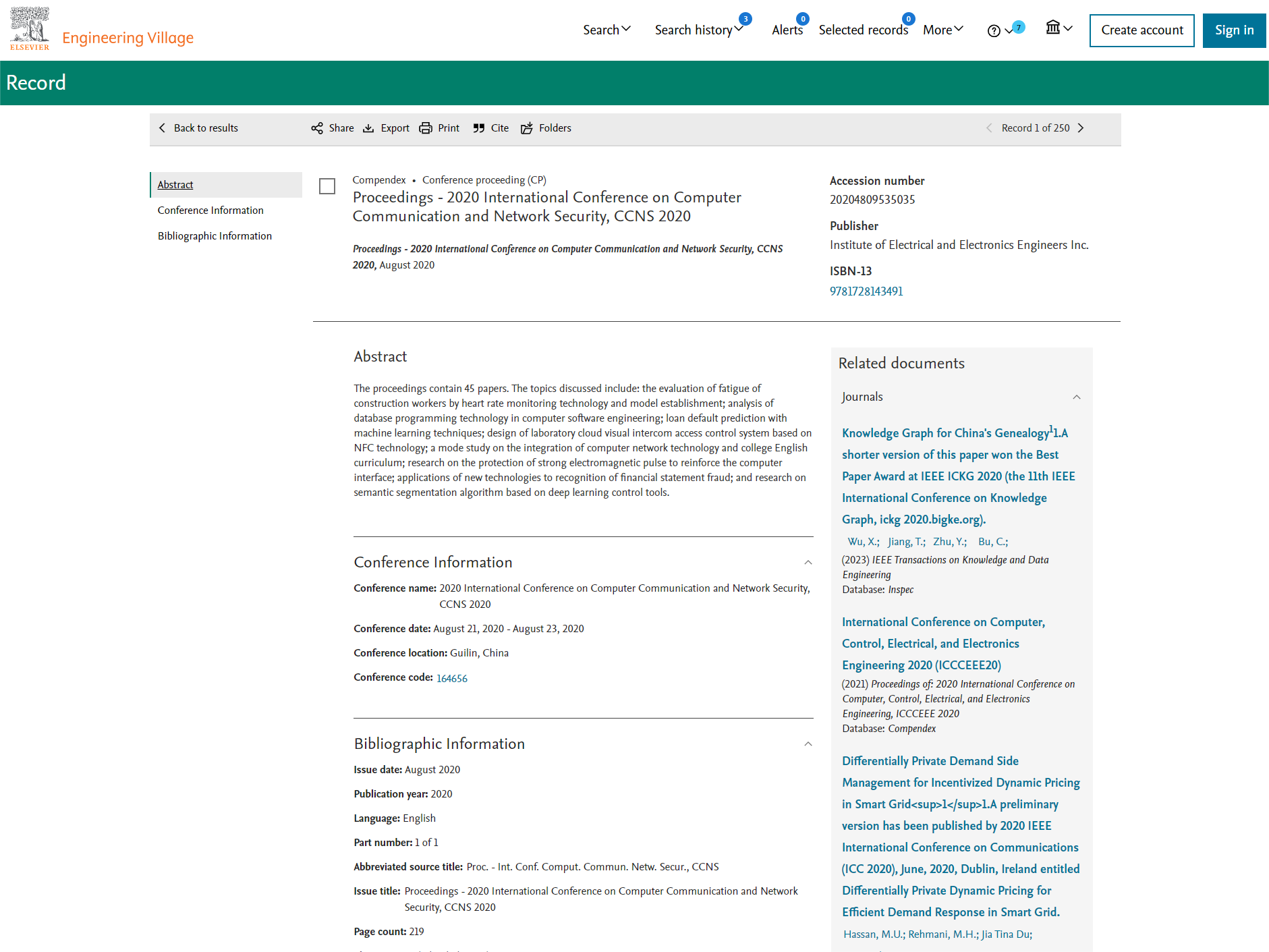Open the More dropdown menu

click(x=943, y=30)
